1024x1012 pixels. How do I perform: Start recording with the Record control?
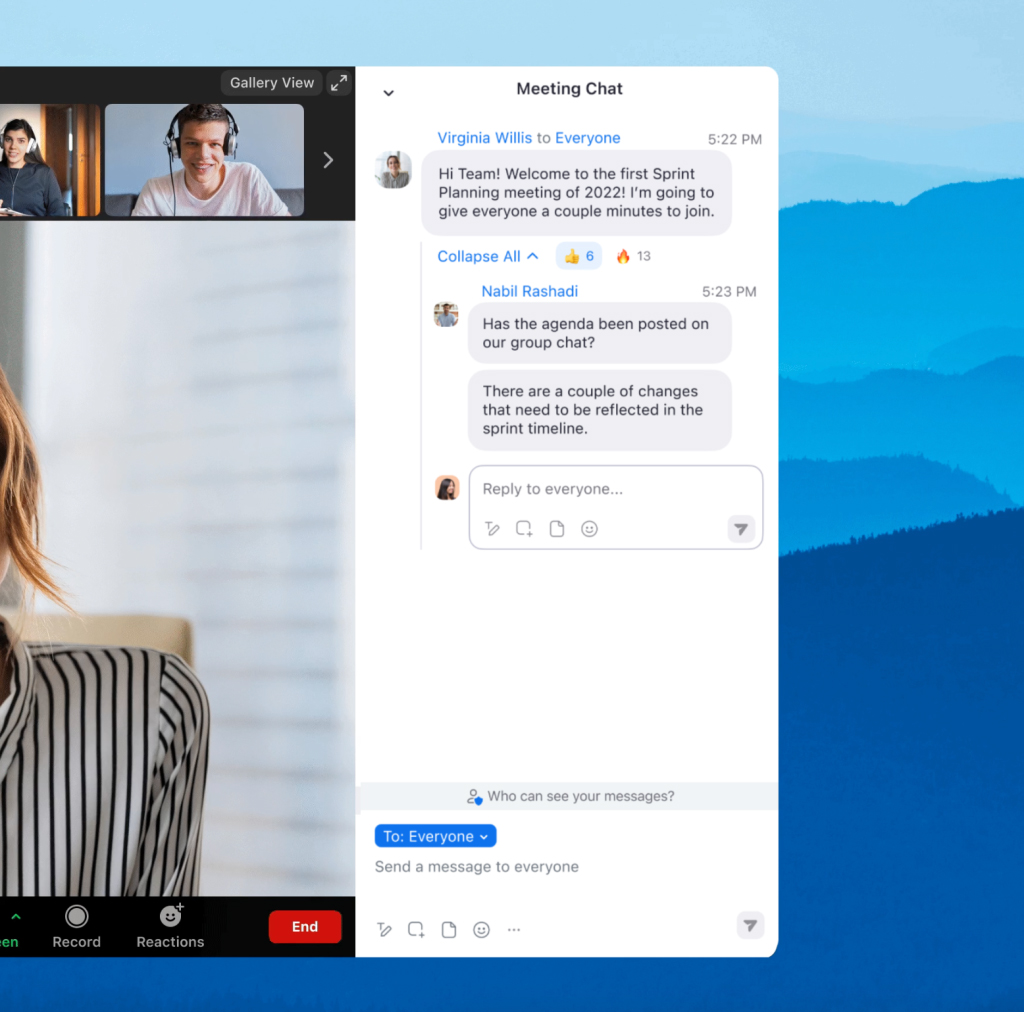(x=76, y=926)
